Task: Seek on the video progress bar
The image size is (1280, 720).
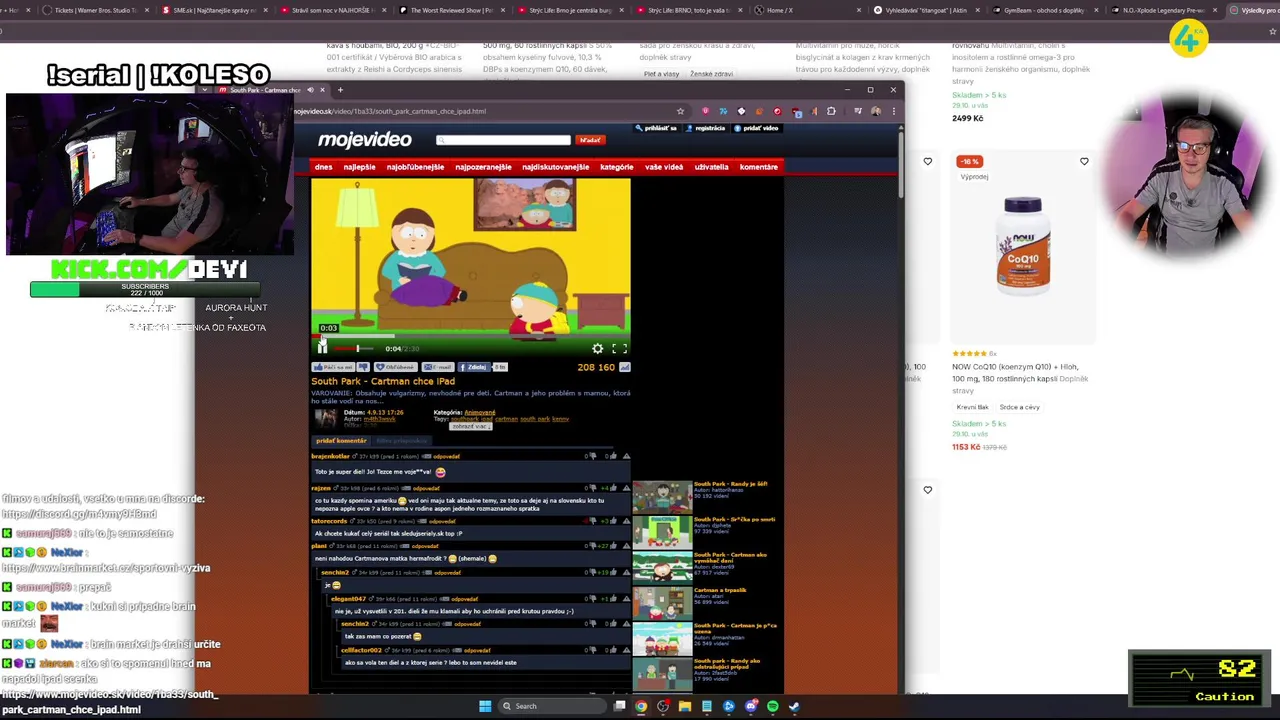Action: pos(470,335)
